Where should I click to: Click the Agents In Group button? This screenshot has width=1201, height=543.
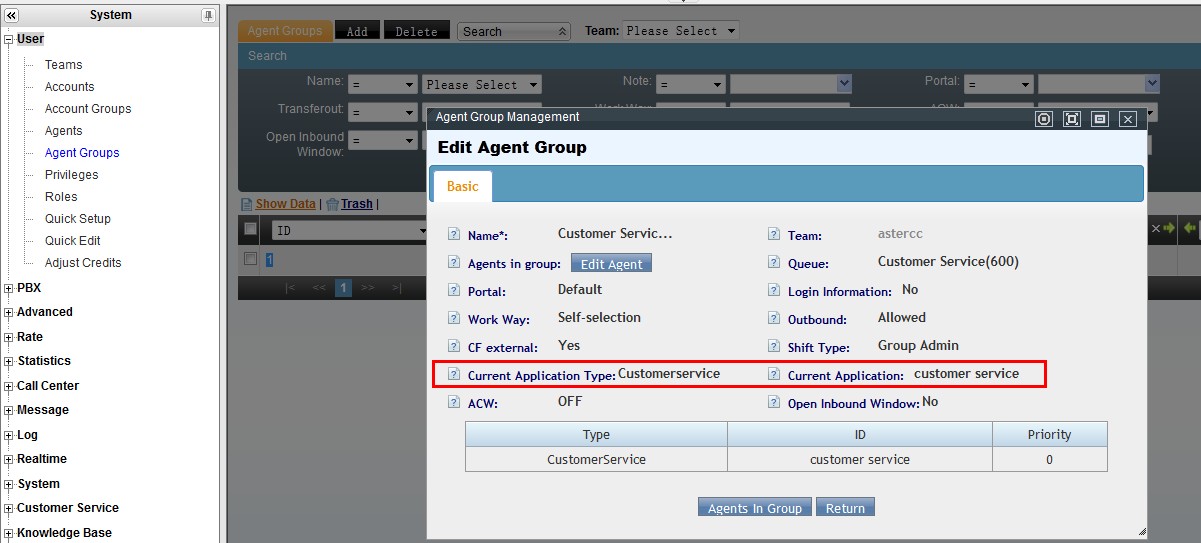(x=754, y=508)
